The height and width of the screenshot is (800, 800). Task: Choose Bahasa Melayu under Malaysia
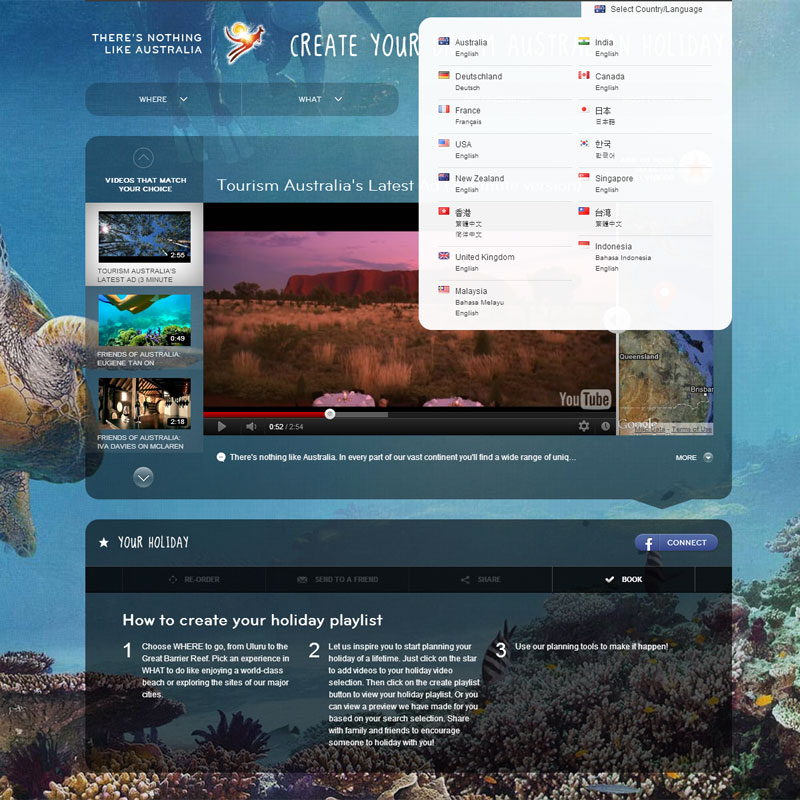(x=479, y=303)
